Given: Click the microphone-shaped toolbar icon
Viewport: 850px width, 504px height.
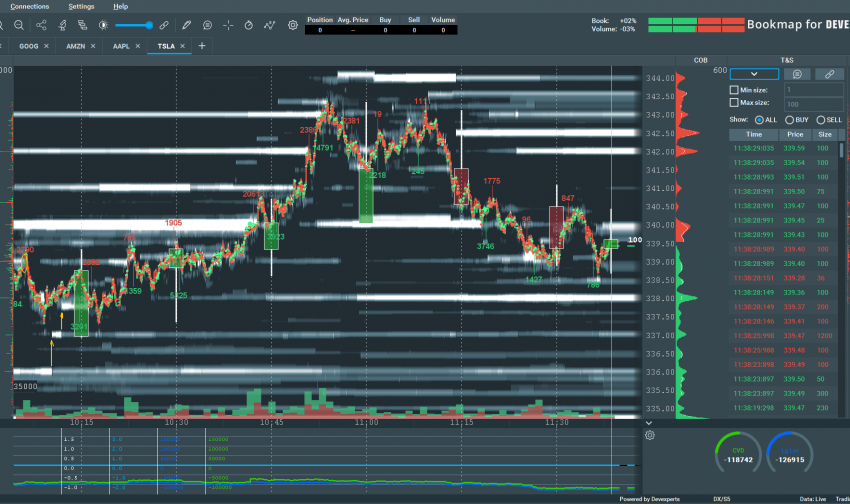Looking at the screenshot, I should pyautogui.click(x=62, y=25).
